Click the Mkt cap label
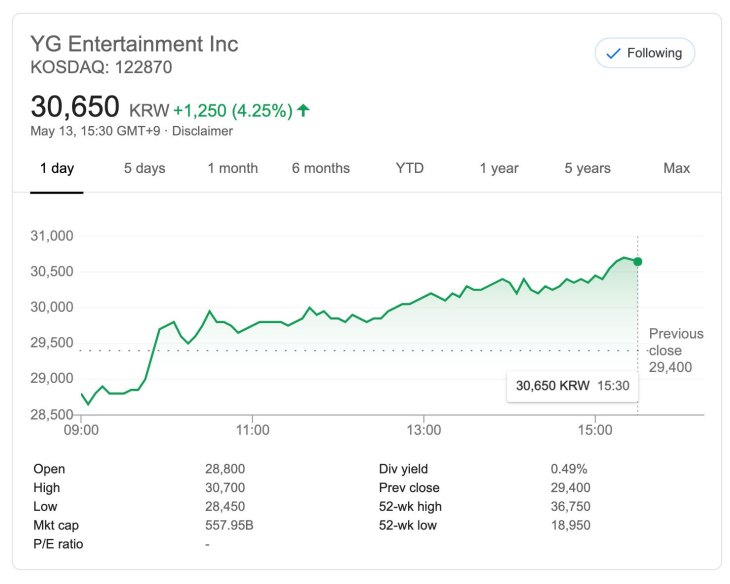Image resolution: width=730 pixels, height=584 pixels. [56, 525]
